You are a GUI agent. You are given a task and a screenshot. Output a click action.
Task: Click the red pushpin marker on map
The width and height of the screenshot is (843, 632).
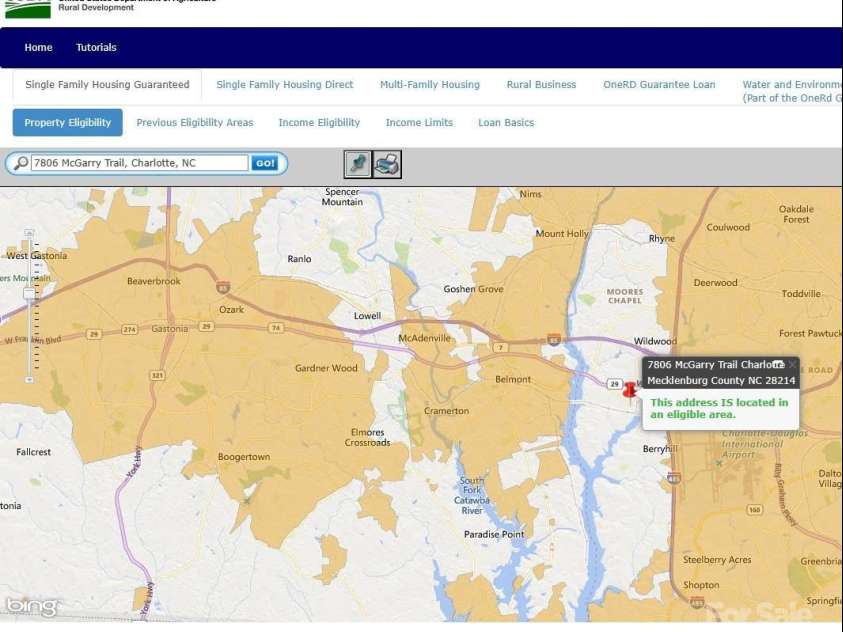coord(630,389)
